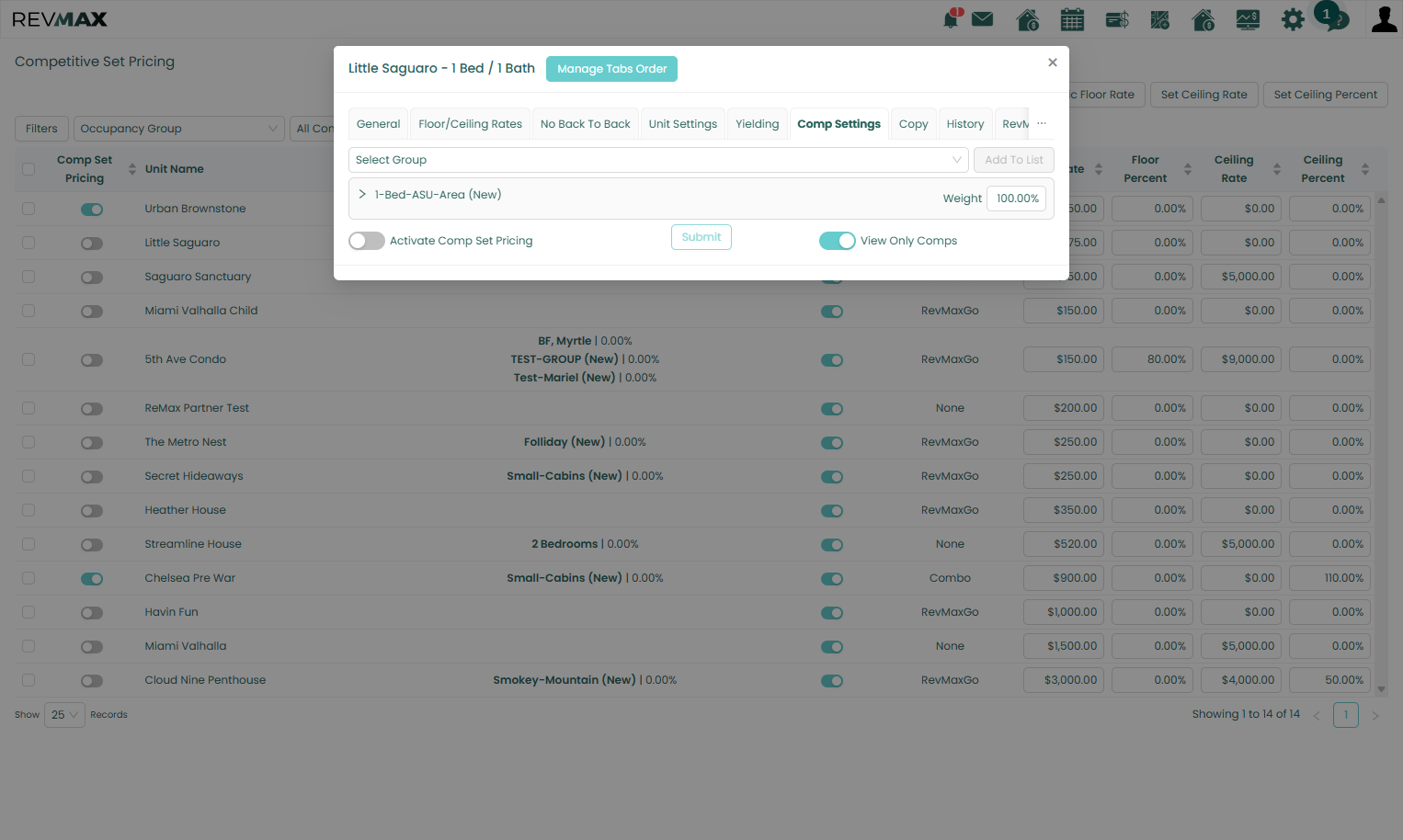
Task: Toggle the switch in 5th Ave Condo row middle
Action: coord(832,360)
